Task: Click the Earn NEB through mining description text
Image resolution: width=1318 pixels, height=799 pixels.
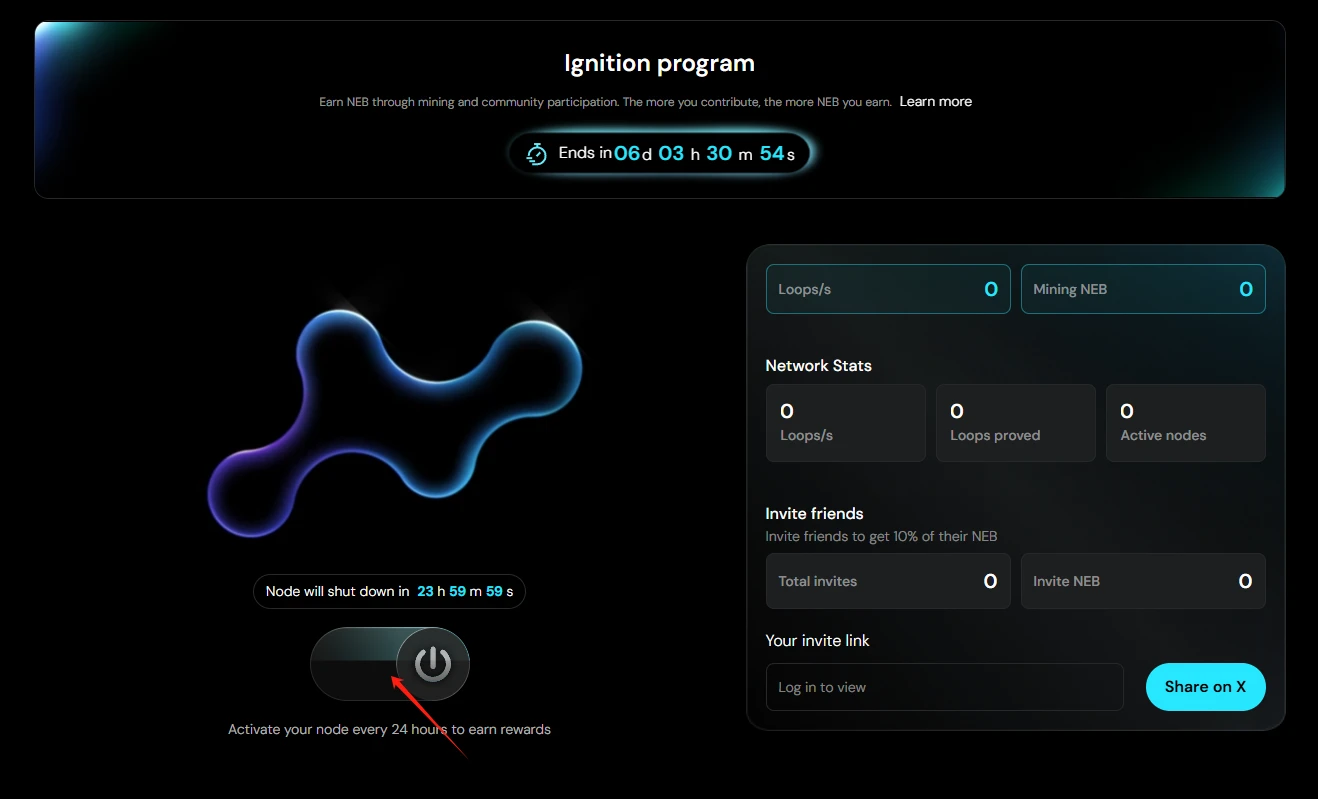Action: [605, 102]
